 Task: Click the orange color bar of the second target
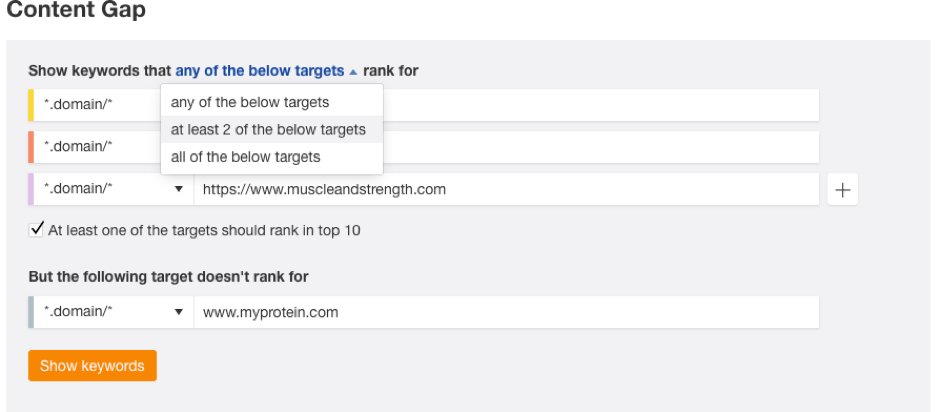pyautogui.click(x=31, y=147)
